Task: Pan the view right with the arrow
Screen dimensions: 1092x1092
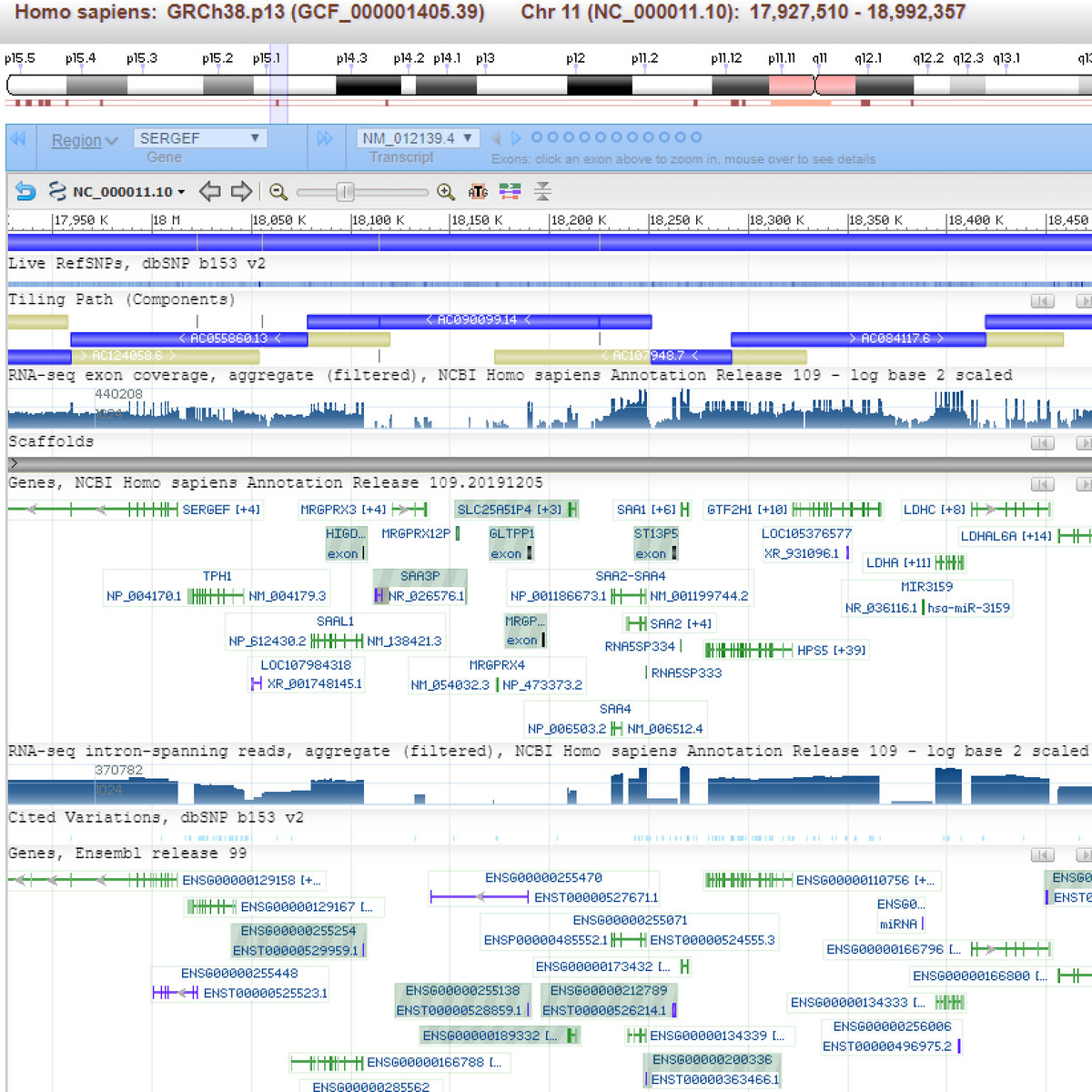Action: 241,191
